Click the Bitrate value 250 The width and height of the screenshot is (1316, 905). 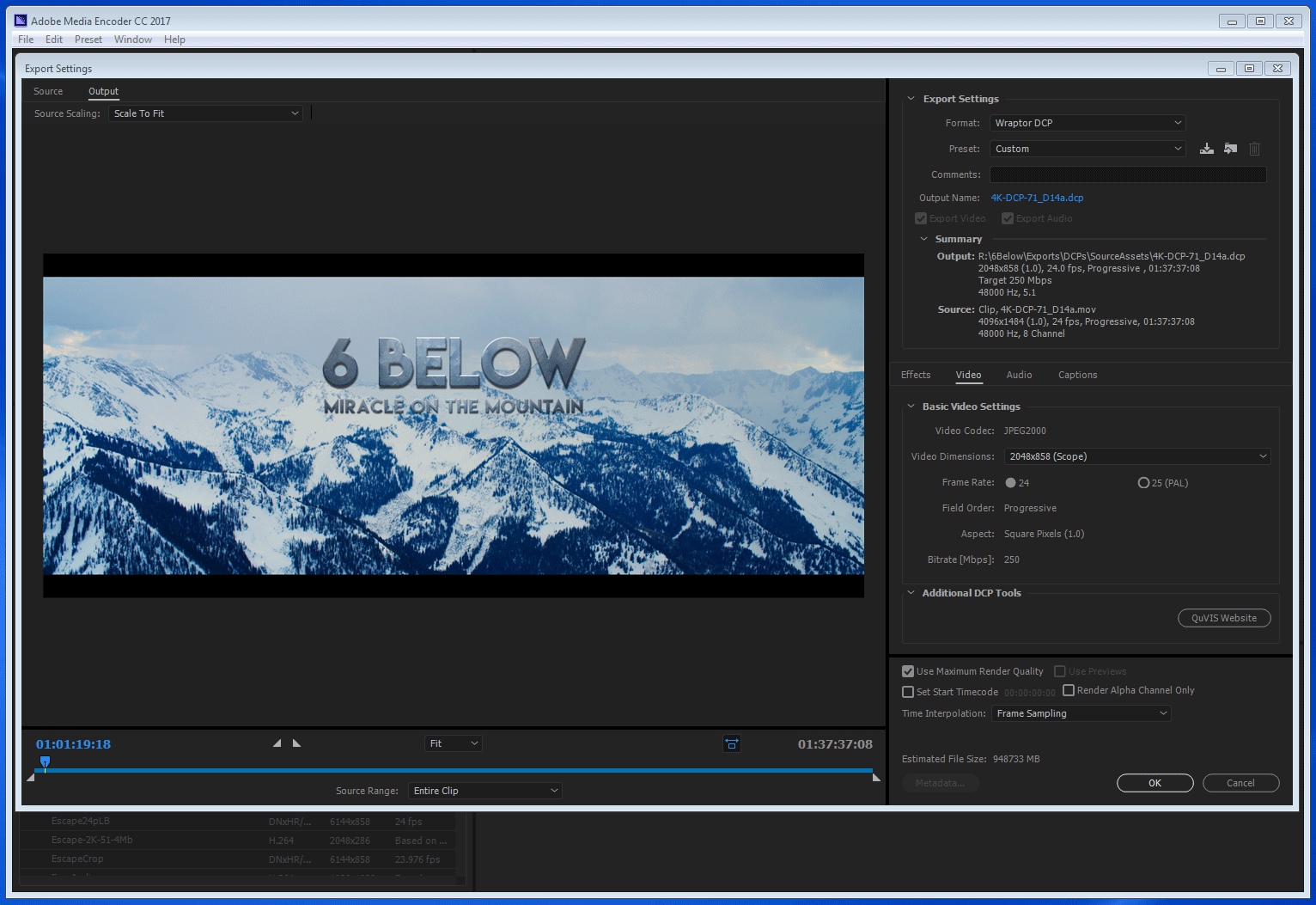[1012, 560]
